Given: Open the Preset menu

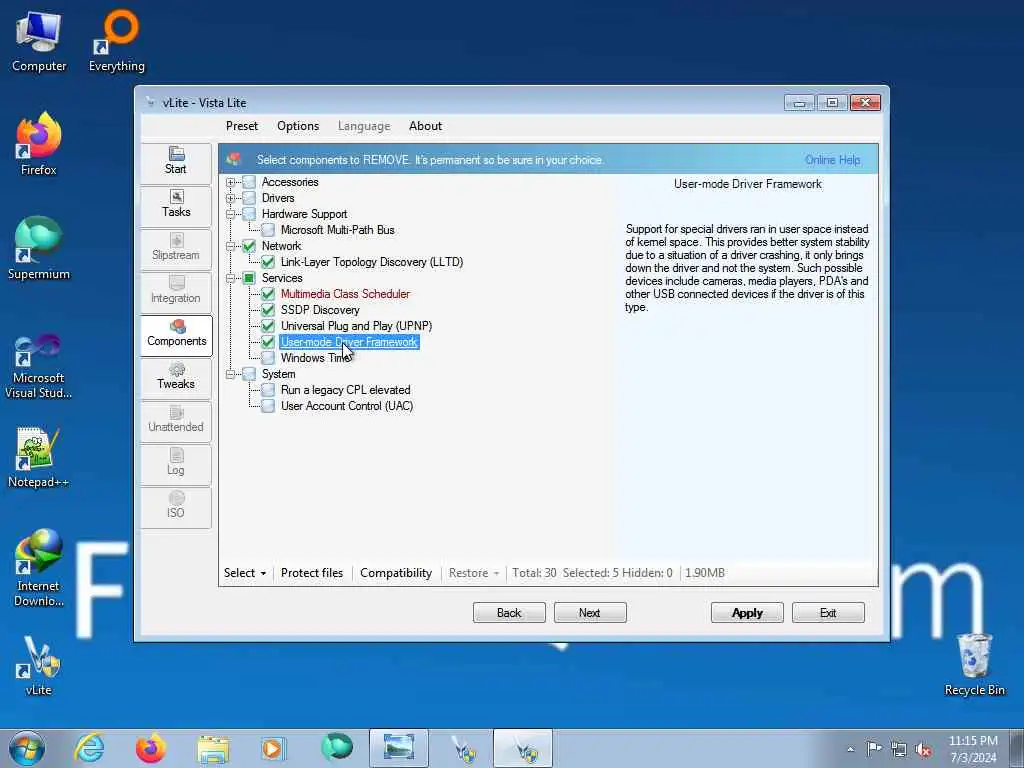Looking at the screenshot, I should tap(242, 126).
